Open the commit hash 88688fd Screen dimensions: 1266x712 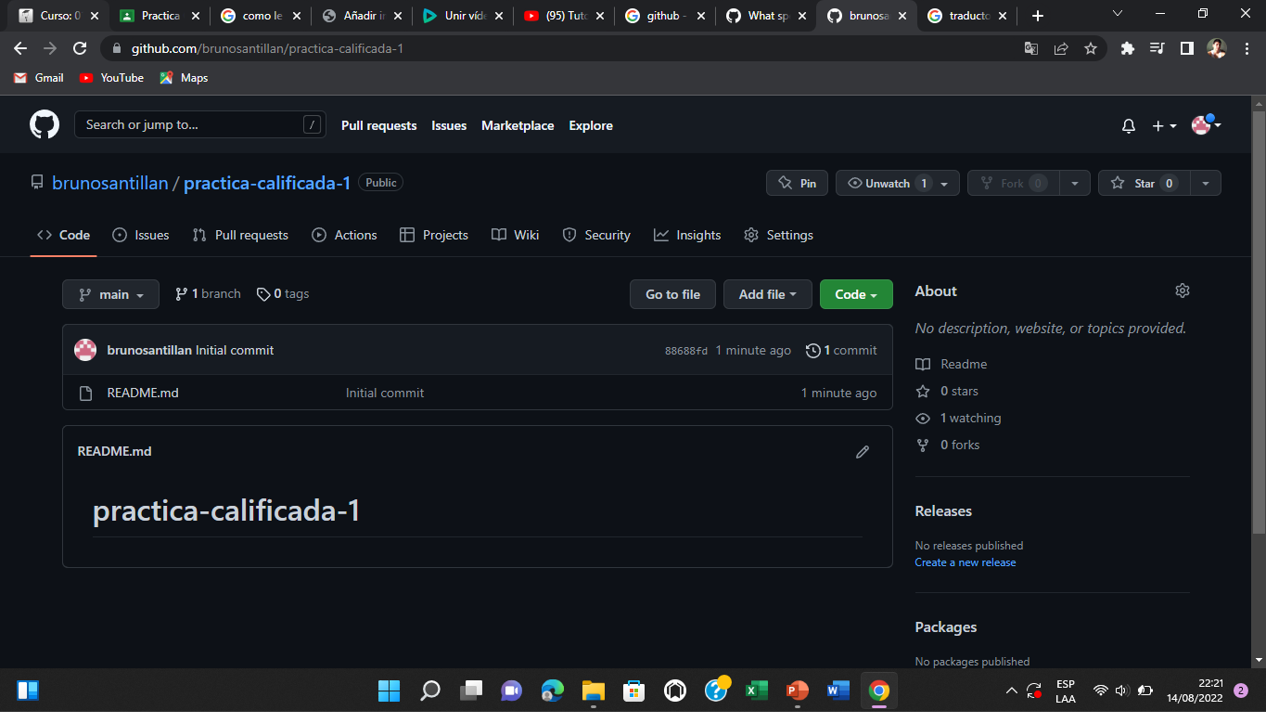[686, 350]
